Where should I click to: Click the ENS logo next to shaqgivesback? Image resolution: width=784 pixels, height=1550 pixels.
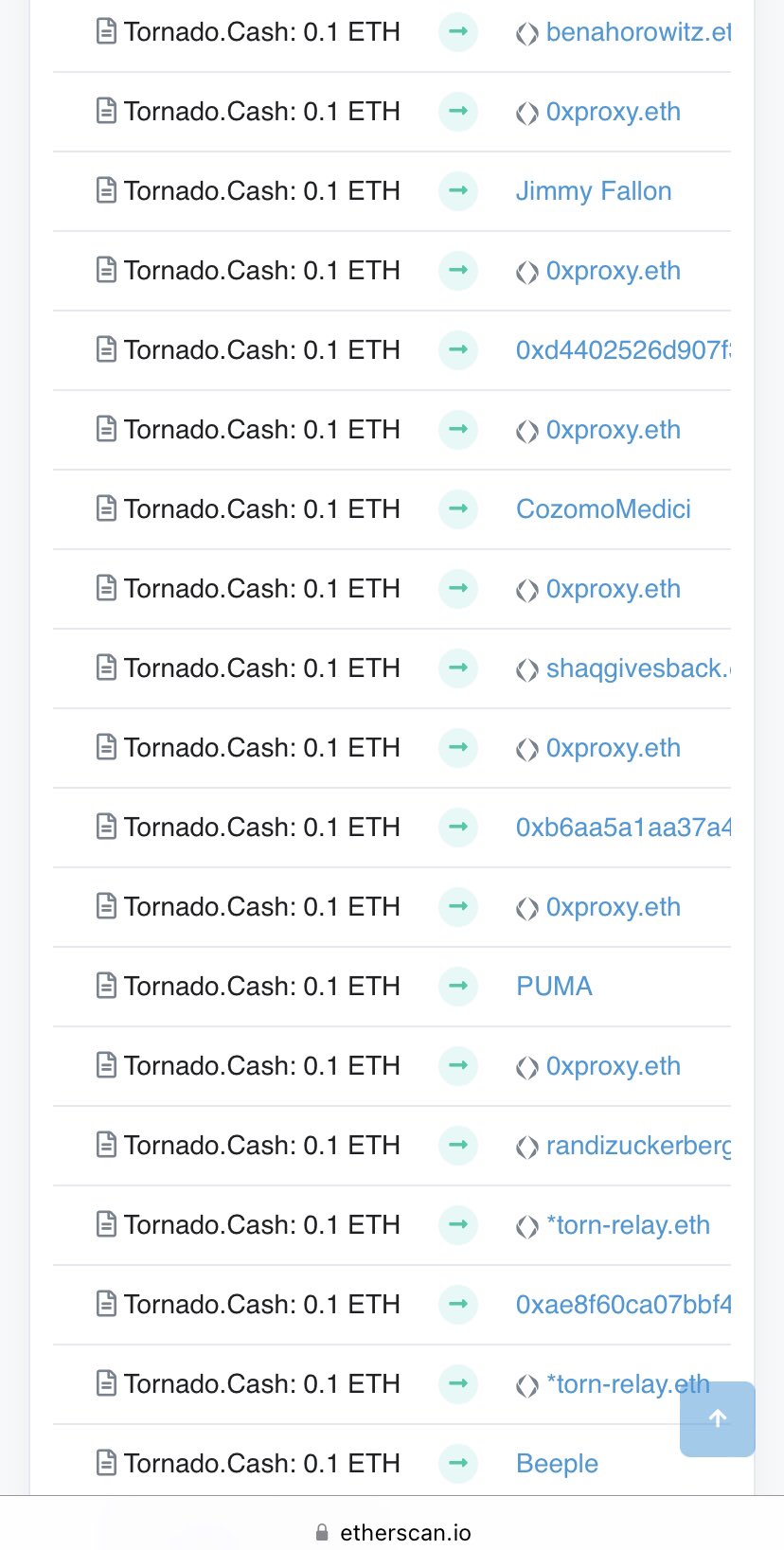click(526, 668)
